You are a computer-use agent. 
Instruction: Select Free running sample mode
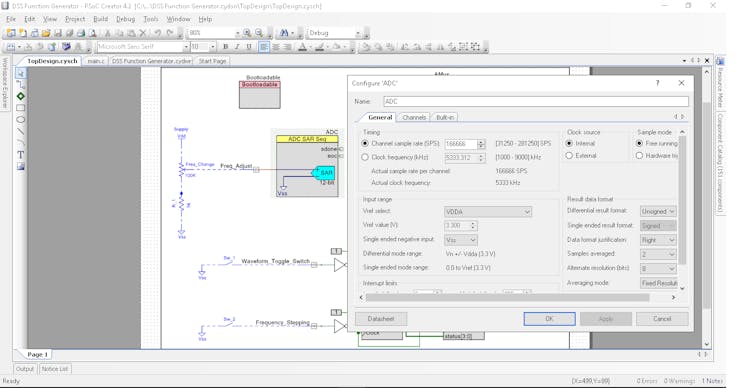639,143
